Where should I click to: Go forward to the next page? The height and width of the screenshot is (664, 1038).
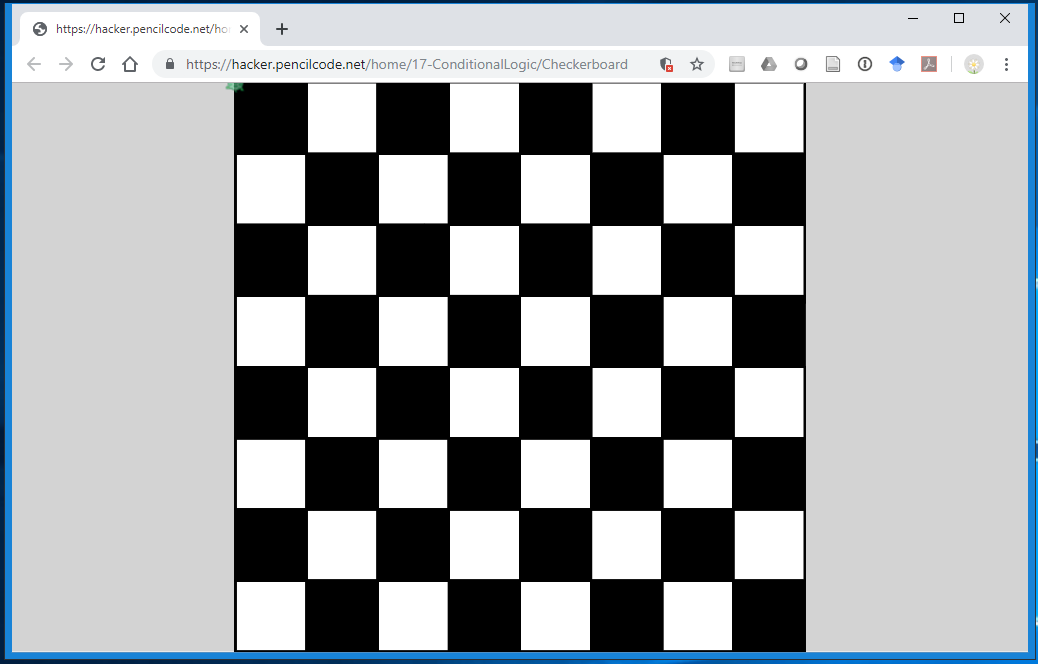tap(65, 64)
